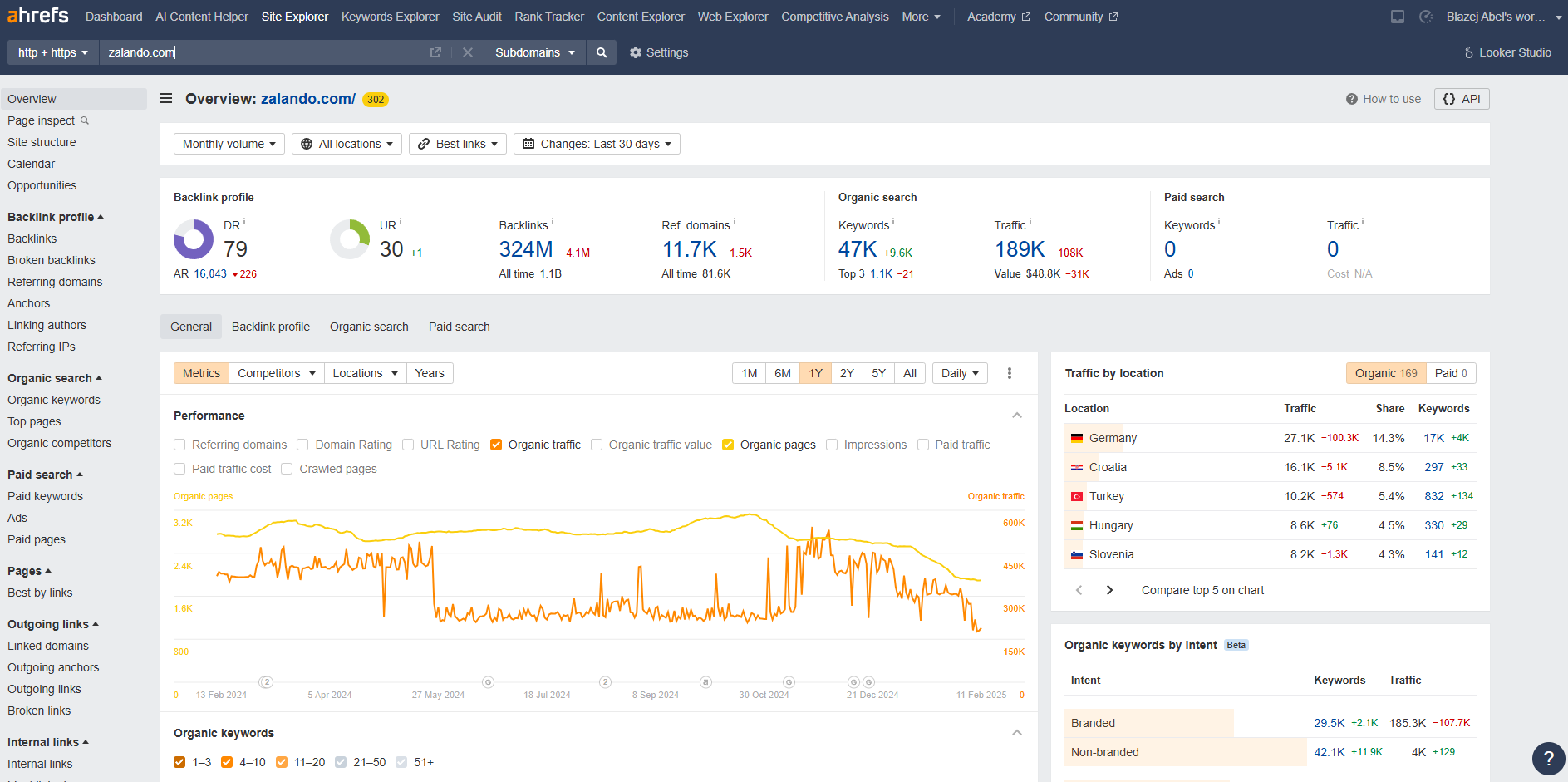Switch to Backlink profile tab
1568x782 pixels.
click(271, 327)
